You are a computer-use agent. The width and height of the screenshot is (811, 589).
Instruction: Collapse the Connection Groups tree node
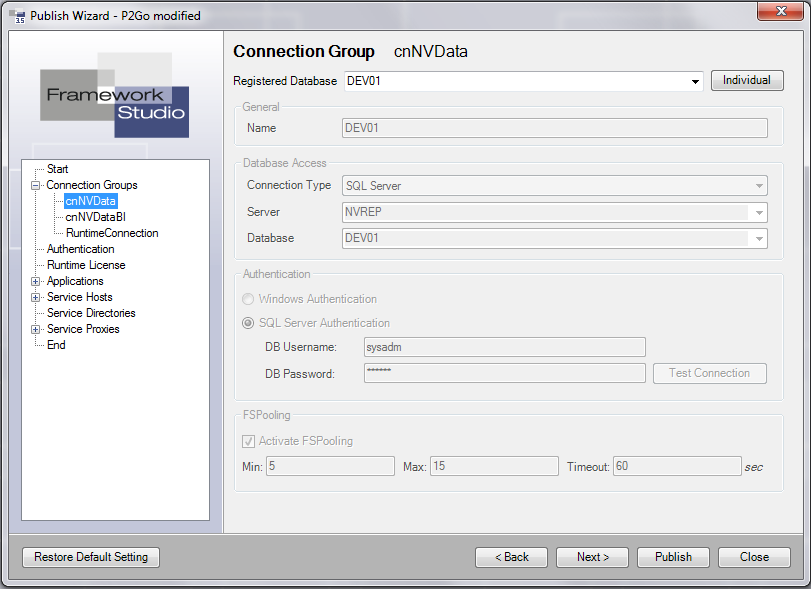click(x=36, y=185)
